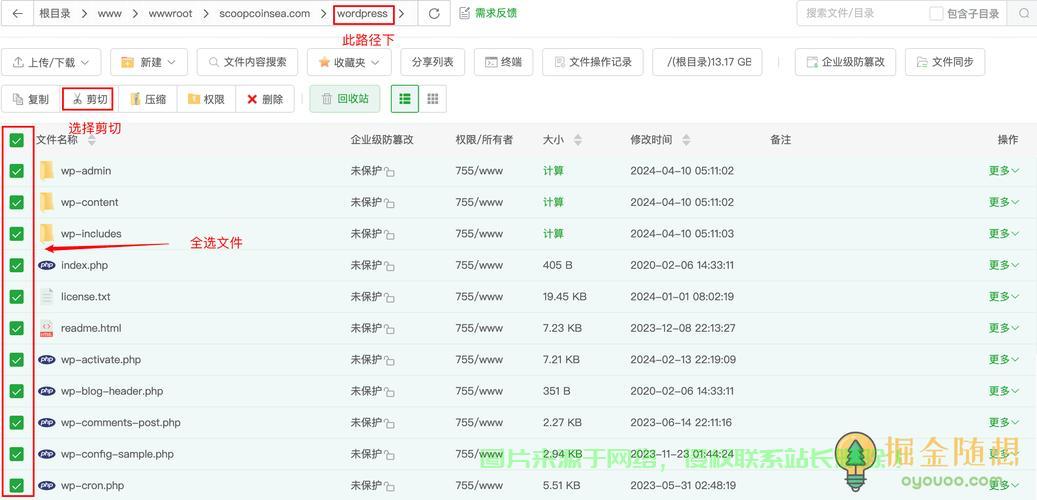Click lock icon in index.php row
Viewport: 1037px width, 500px height.
click(390, 267)
